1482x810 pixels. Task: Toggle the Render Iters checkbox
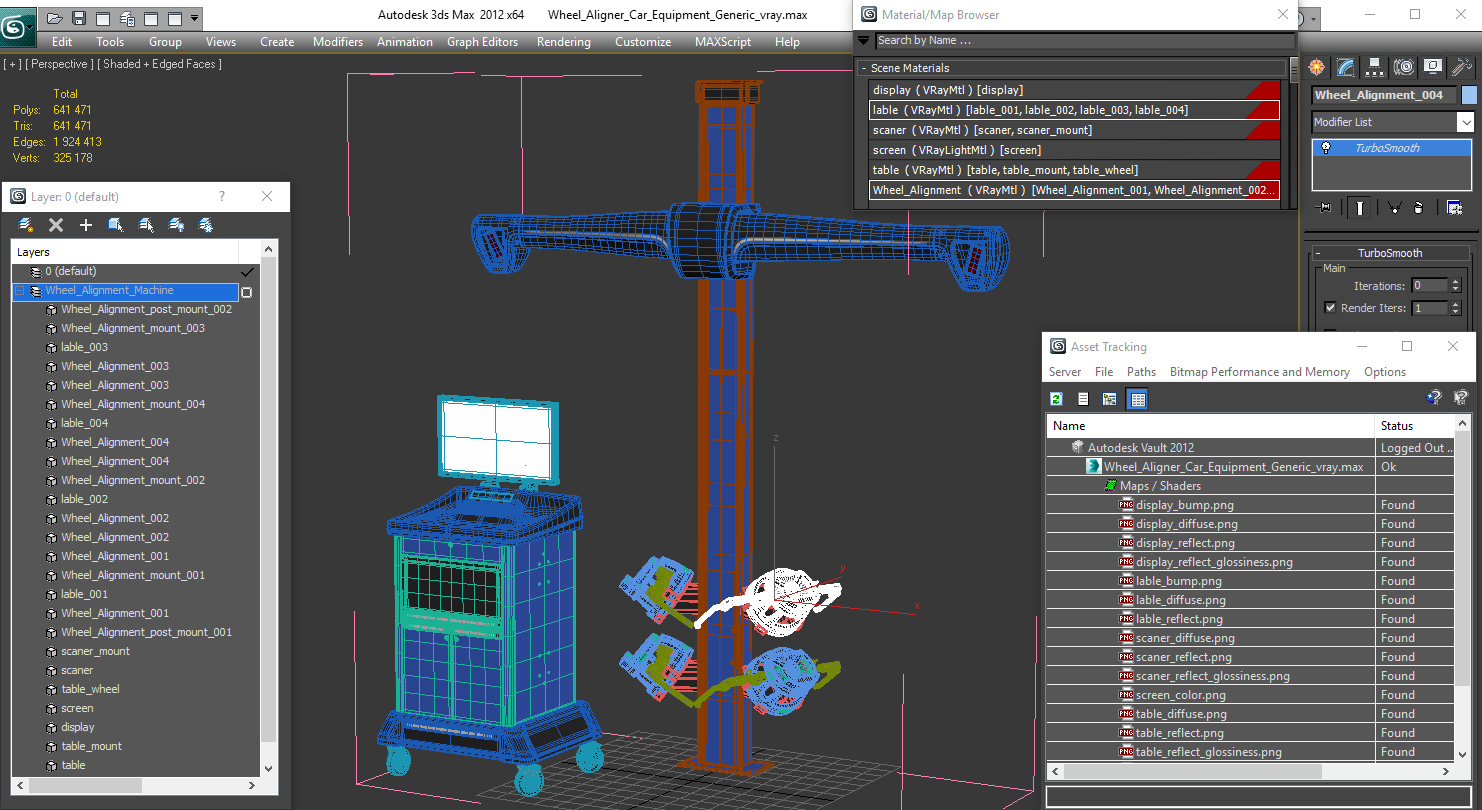[1330, 308]
